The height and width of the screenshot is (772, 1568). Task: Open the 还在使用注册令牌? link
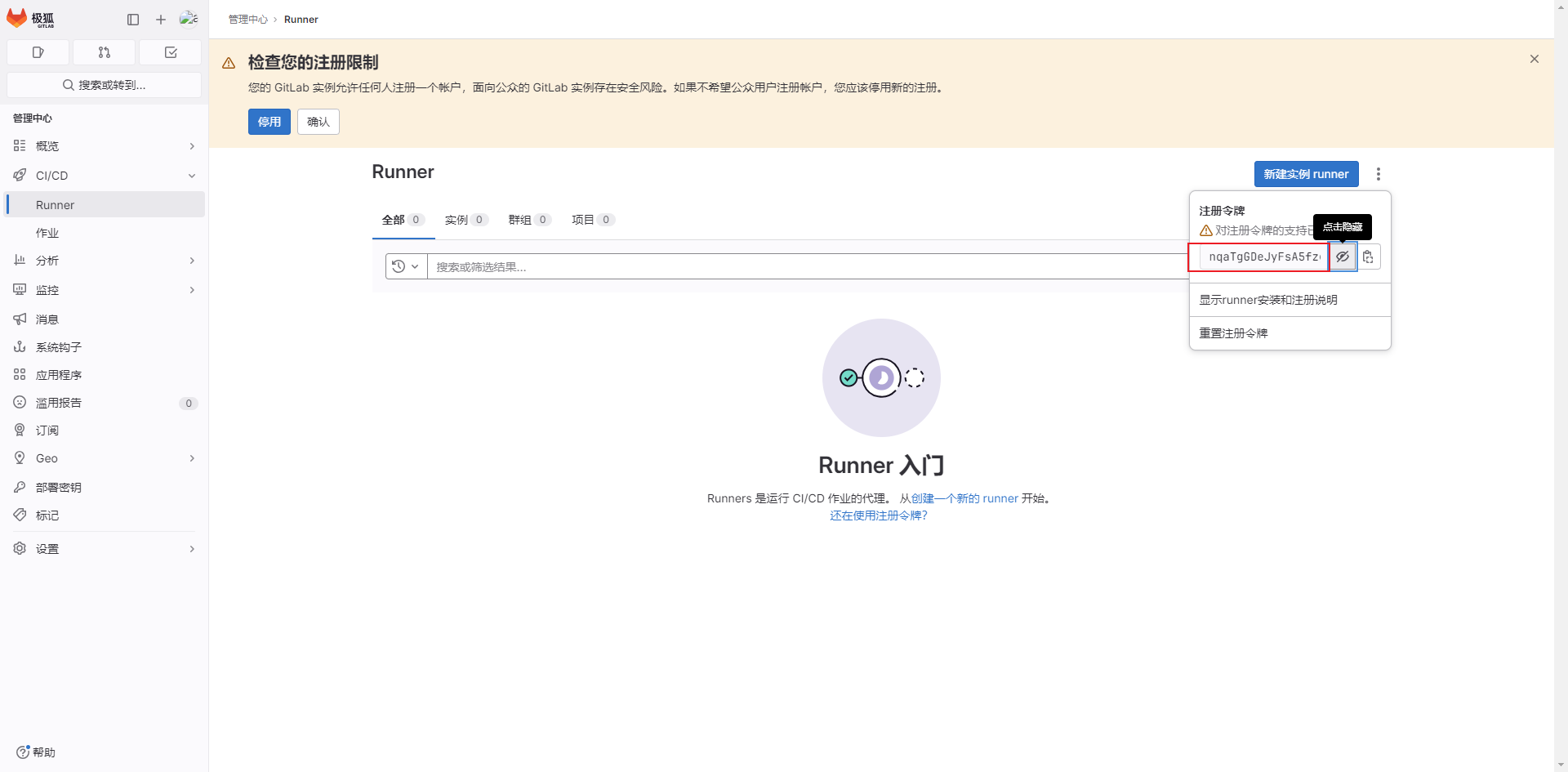[x=879, y=515]
